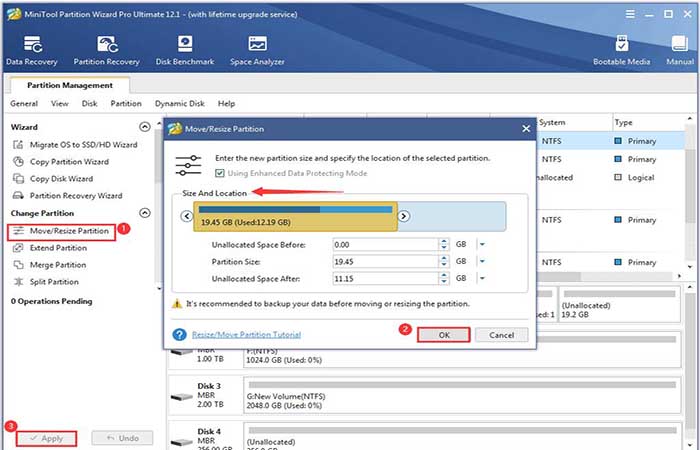Screen dimensions: 700x450
Task: Close the Move/Resize Partition dialog
Action: tap(526, 129)
